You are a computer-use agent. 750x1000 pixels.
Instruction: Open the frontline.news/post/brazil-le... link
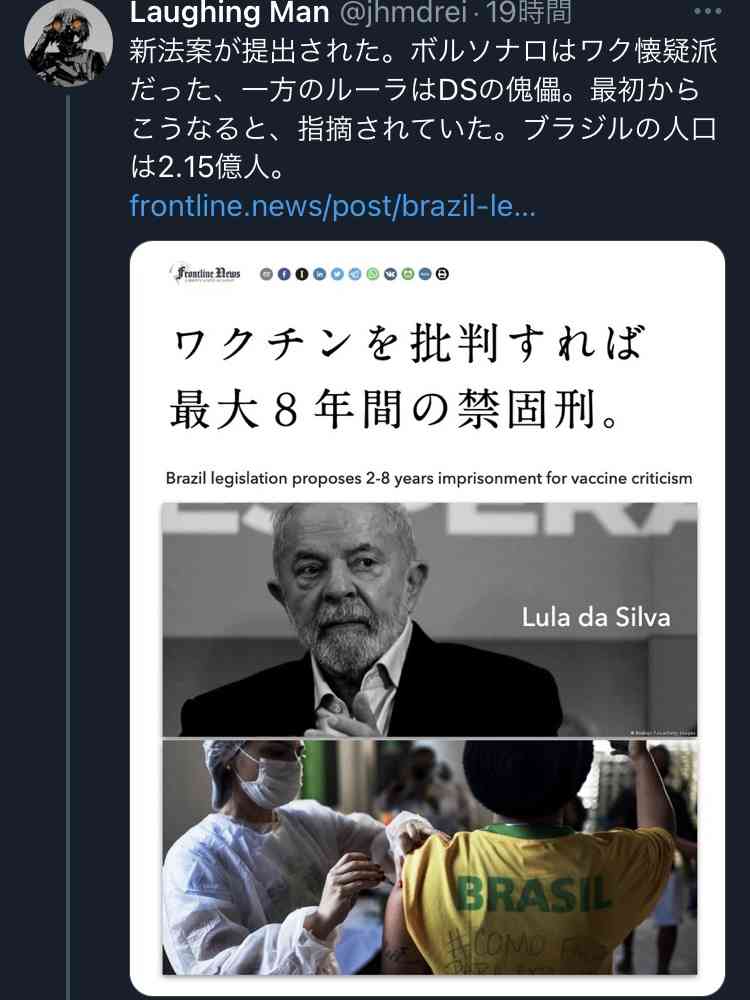pos(332,206)
